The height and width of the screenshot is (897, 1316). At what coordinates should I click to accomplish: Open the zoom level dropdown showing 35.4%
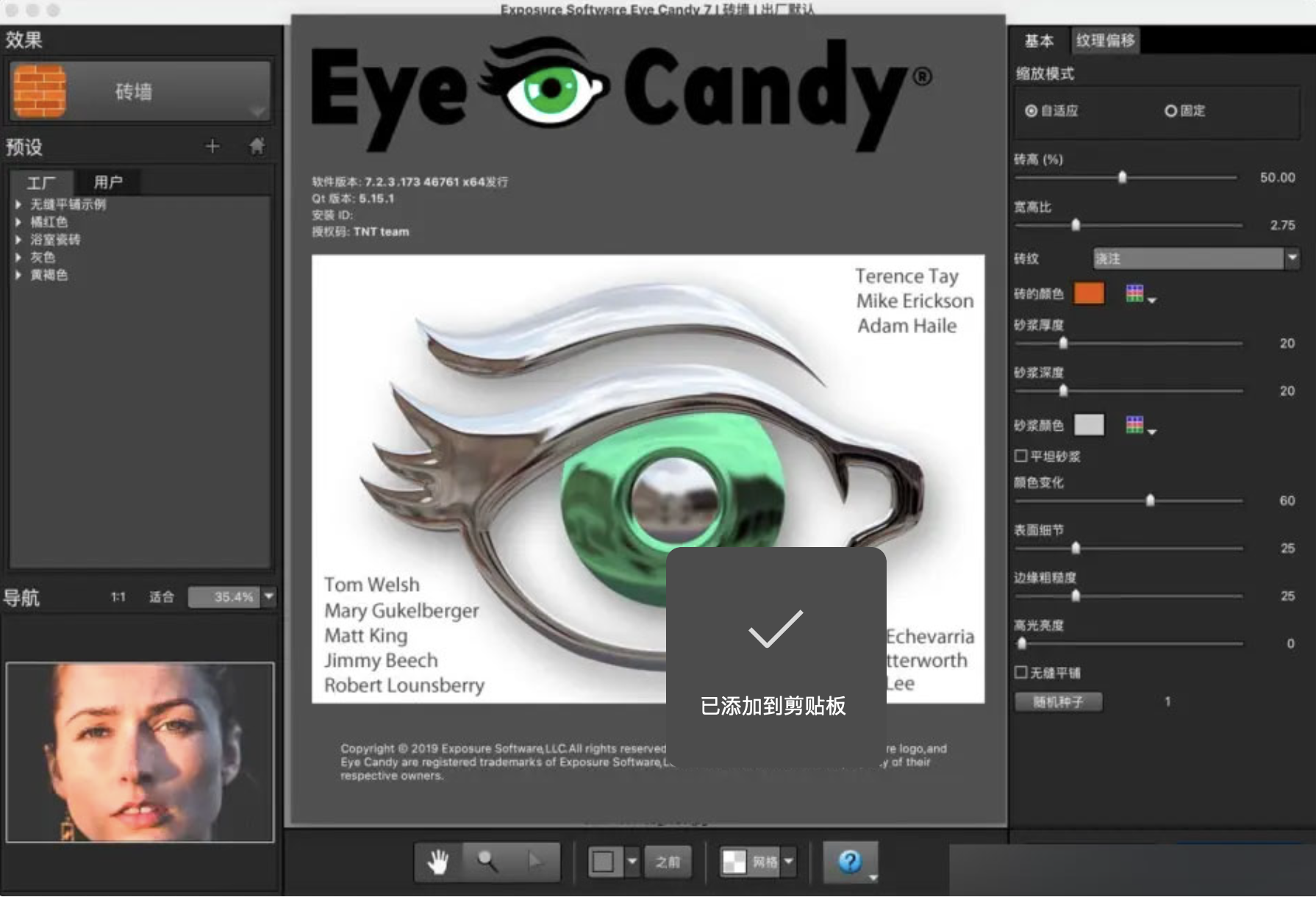[x=269, y=597]
